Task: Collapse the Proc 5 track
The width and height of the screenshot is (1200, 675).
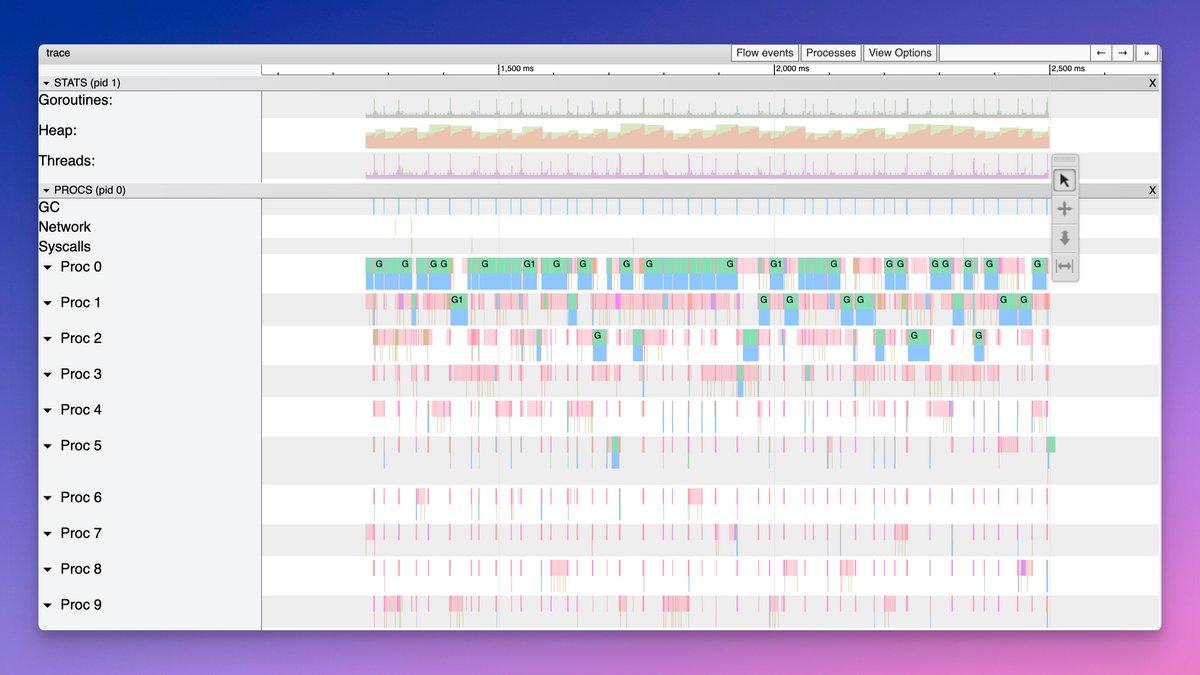Action: point(46,445)
